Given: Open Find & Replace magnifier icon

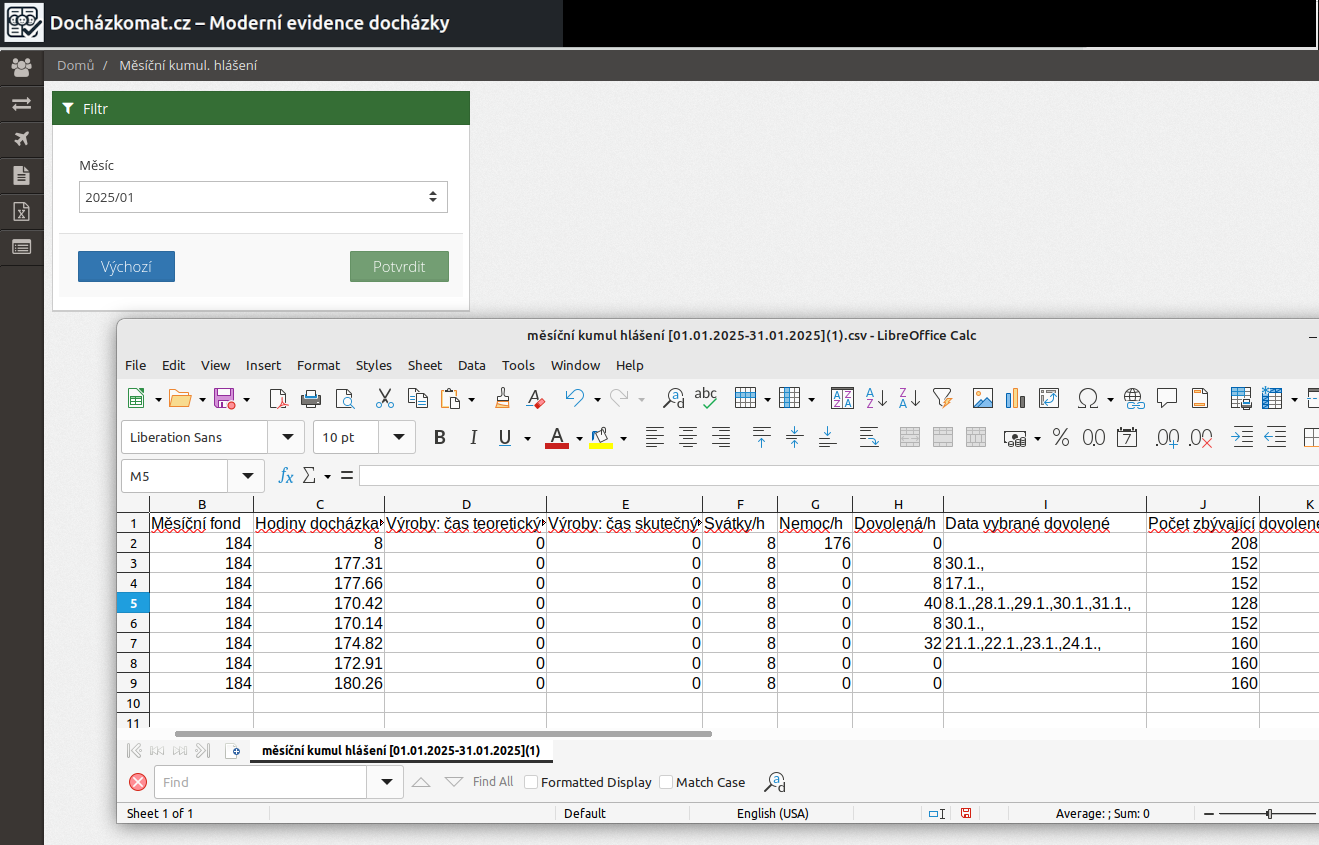Looking at the screenshot, I should [674, 399].
